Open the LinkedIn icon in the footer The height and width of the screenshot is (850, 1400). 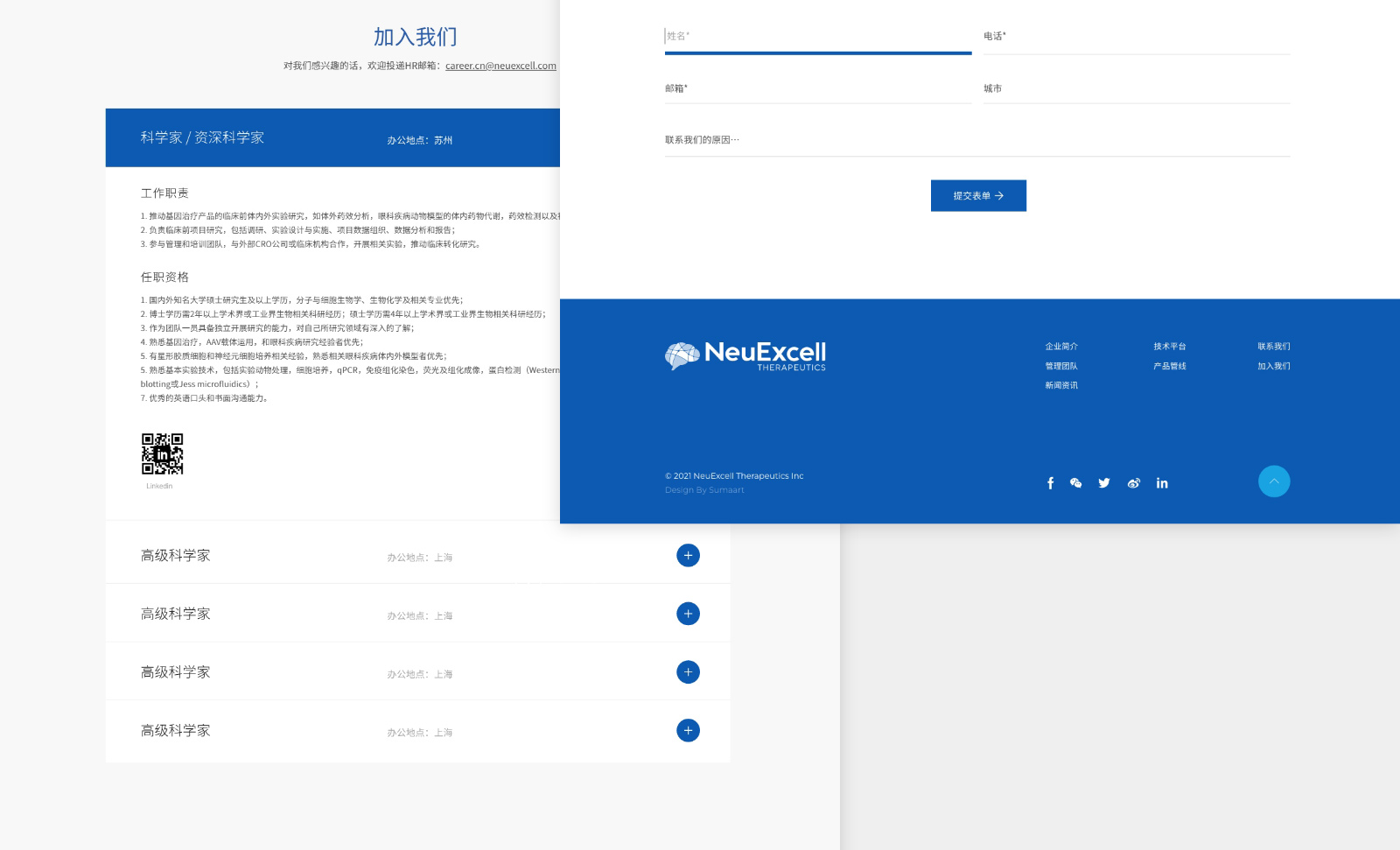point(1162,483)
